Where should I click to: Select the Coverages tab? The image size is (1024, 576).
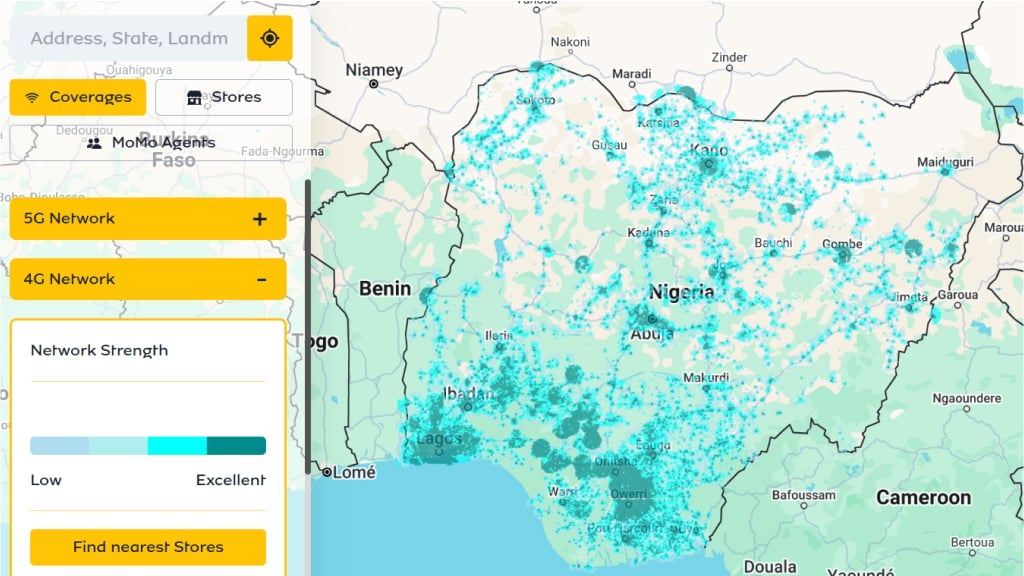pyautogui.click(x=77, y=97)
